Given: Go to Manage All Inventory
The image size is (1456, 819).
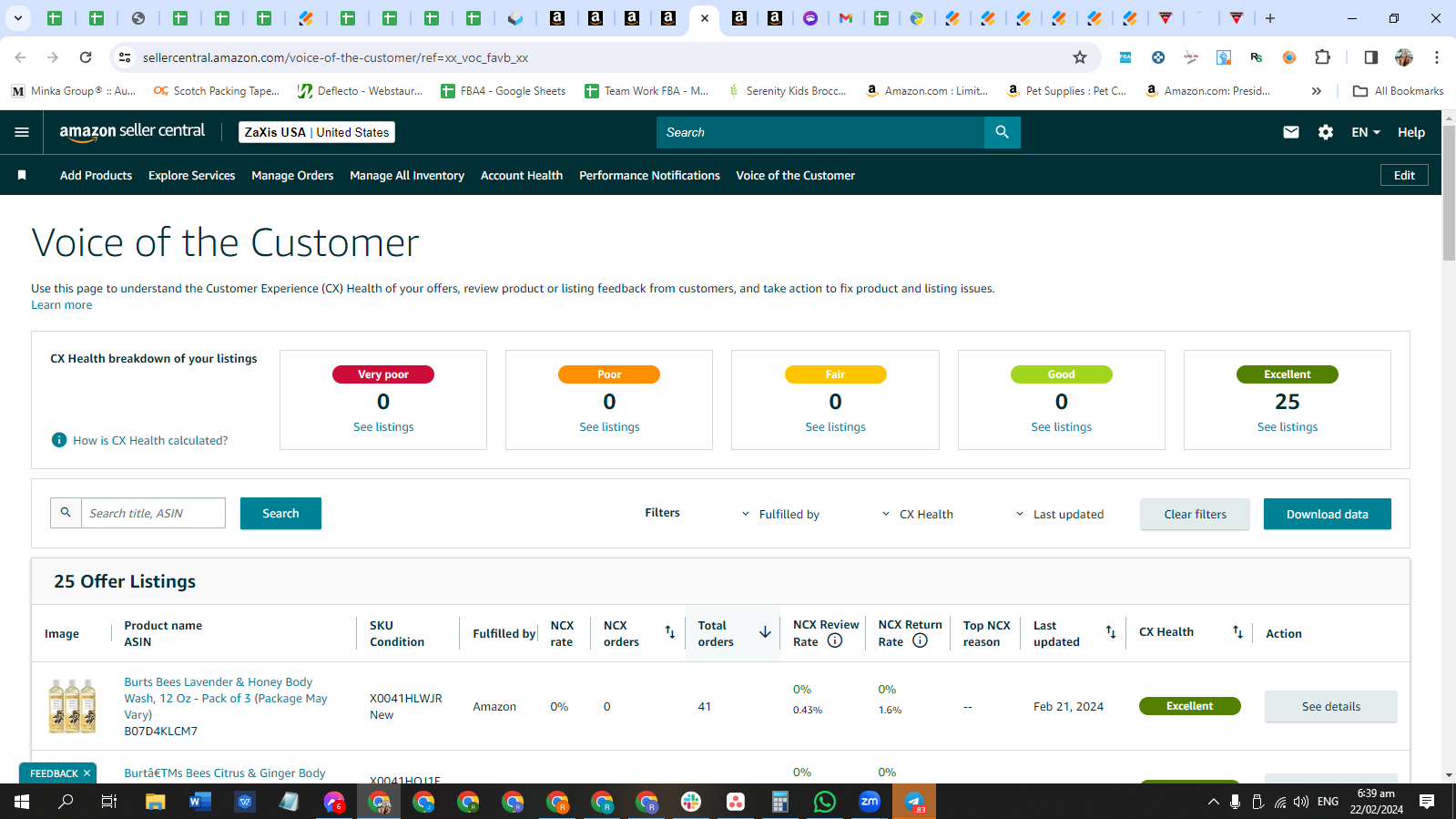Looking at the screenshot, I should point(407,175).
